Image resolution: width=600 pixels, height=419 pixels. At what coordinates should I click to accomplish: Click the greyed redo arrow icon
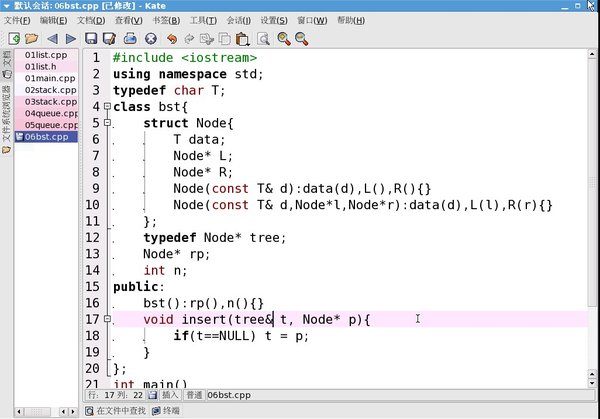coord(189,39)
